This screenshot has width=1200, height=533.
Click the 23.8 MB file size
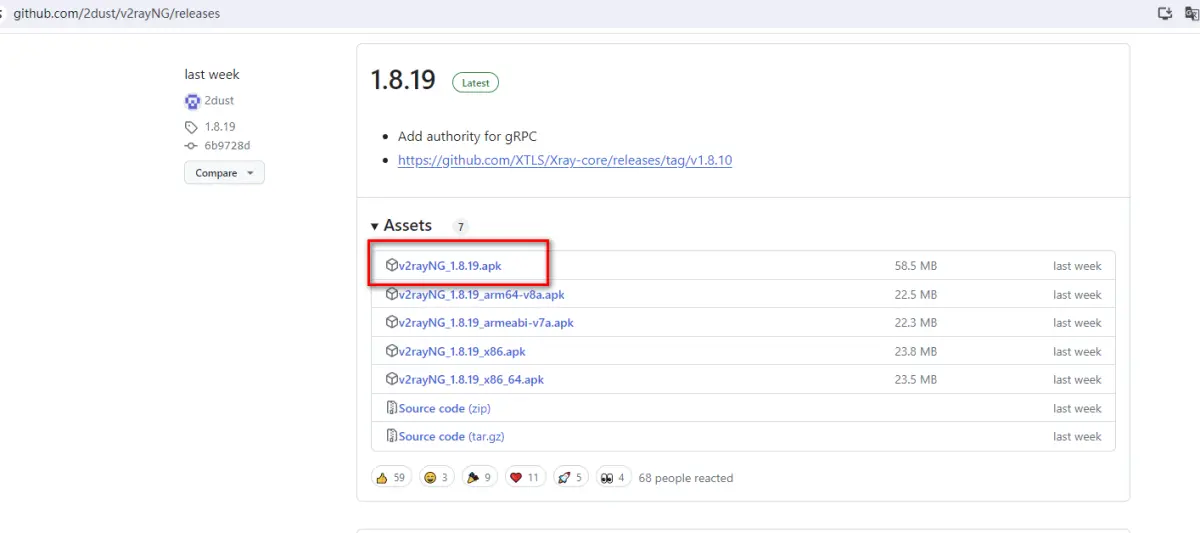tap(916, 352)
